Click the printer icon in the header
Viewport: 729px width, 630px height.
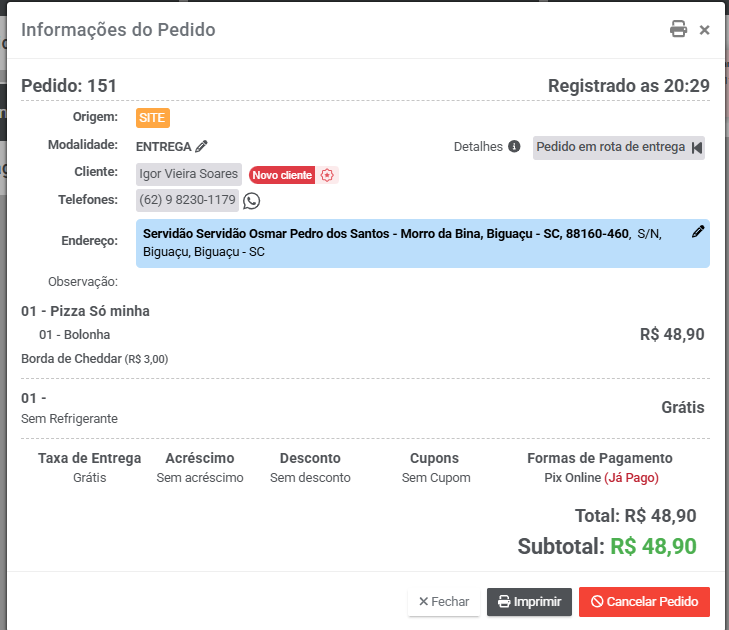678,29
